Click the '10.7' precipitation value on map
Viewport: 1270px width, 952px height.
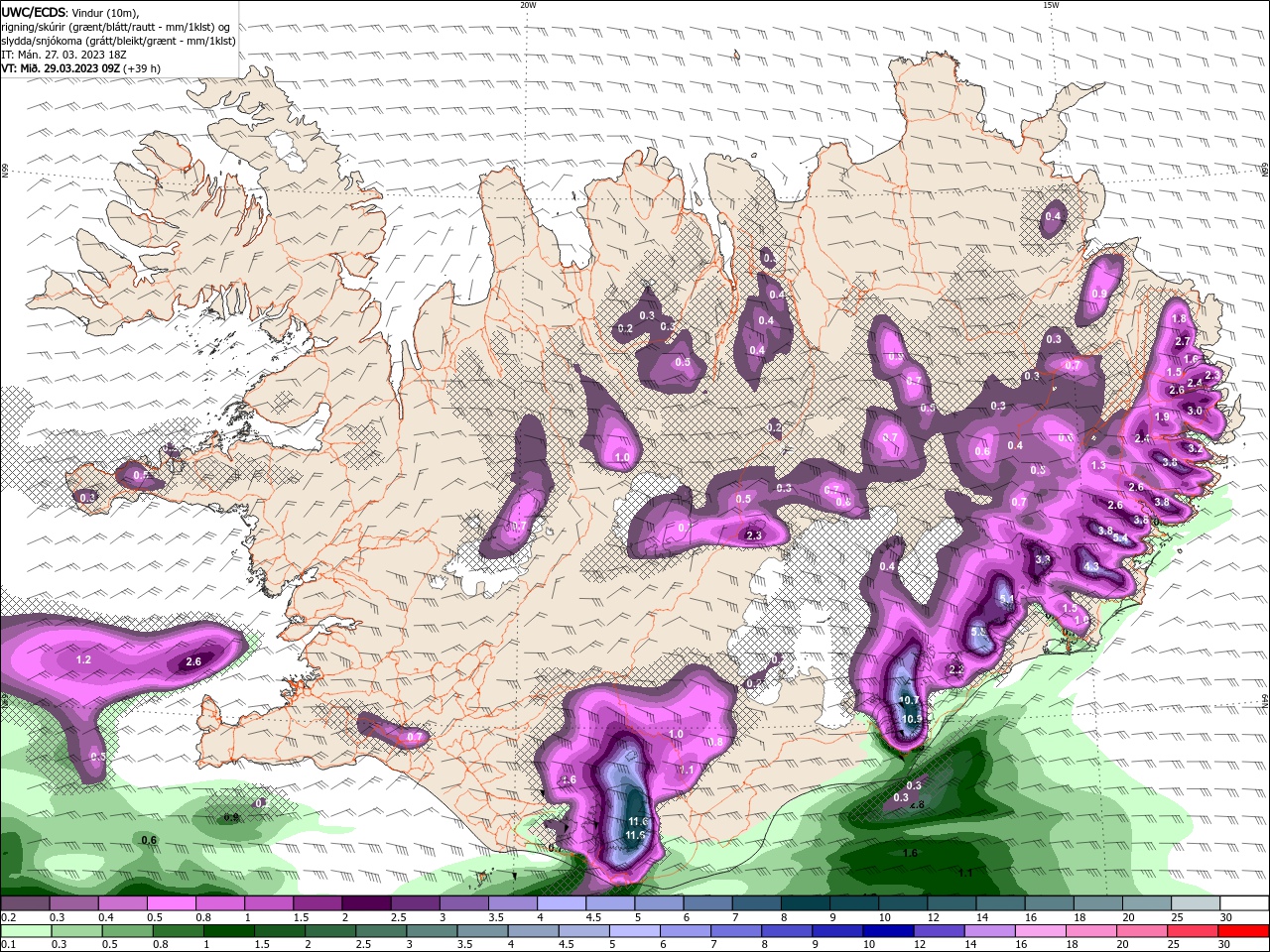coord(909,700)
